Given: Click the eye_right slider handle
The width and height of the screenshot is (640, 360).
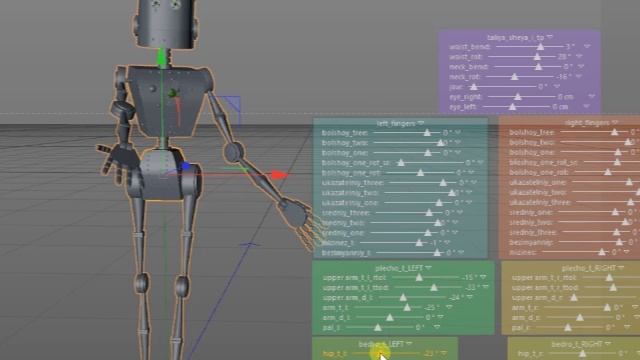Looking at the screenshot, I should click(518, 97).
